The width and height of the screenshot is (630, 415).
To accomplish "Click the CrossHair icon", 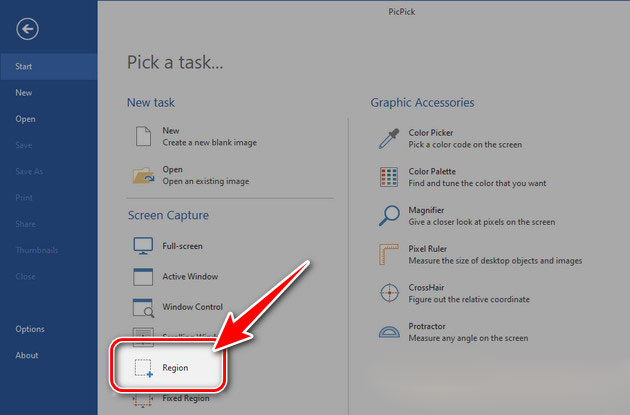I will click(389, 293).
